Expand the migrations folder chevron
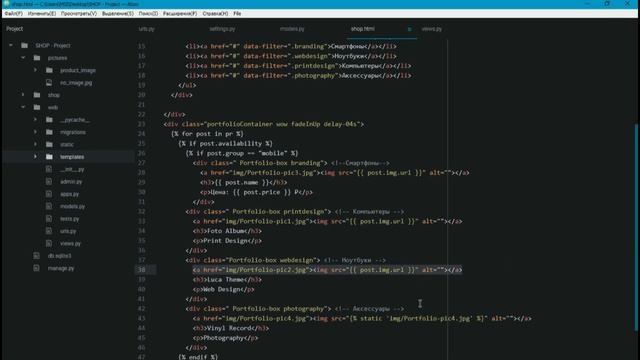Viewport: 640px width, 360px height. 36,132
